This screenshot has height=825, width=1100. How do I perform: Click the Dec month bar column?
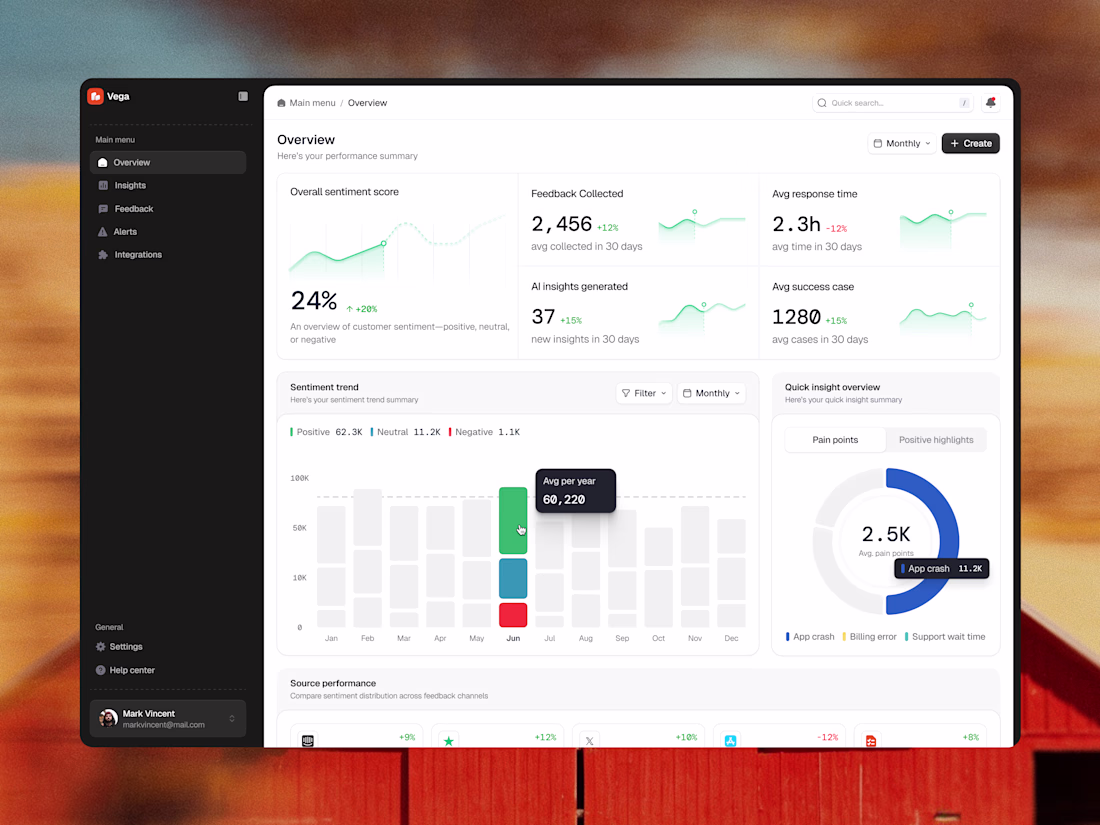[x=731, y=573]
